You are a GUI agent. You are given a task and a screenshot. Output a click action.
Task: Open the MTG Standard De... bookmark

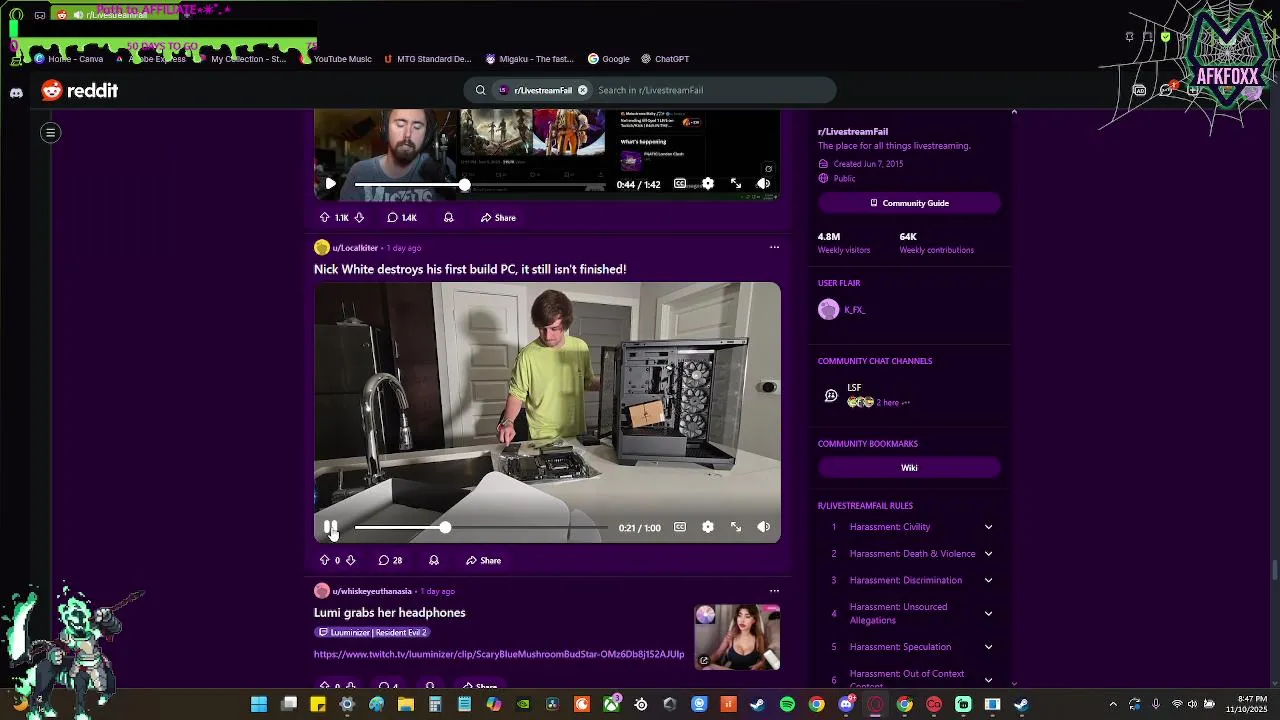(427, 59)
